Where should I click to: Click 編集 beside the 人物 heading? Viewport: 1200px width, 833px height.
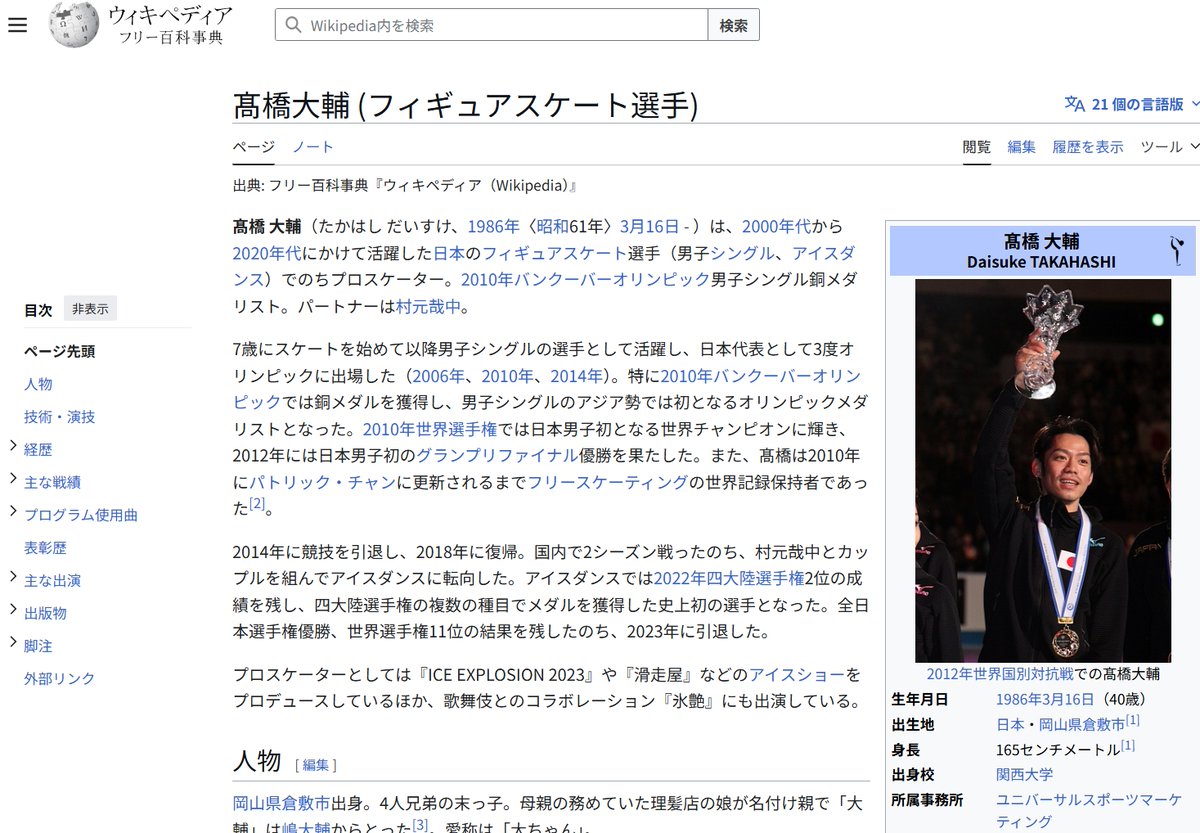click(315, 765)
